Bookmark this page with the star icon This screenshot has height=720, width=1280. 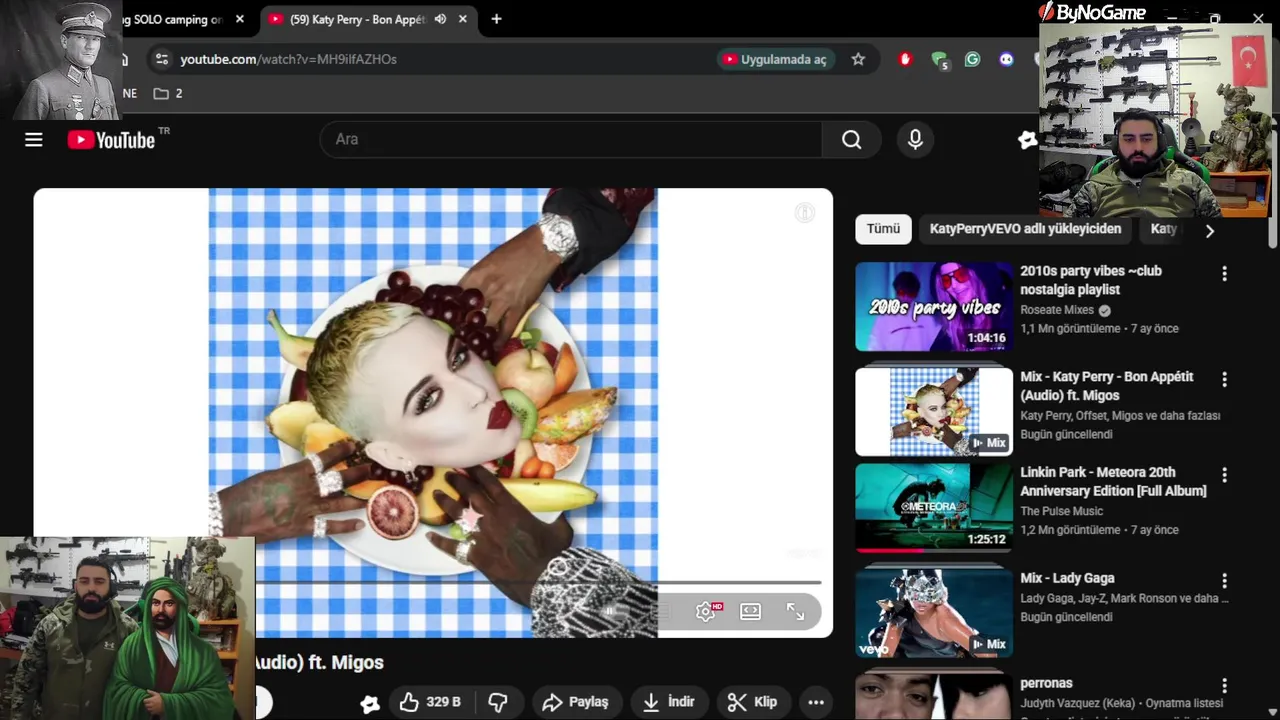click(x=858, y=59)
